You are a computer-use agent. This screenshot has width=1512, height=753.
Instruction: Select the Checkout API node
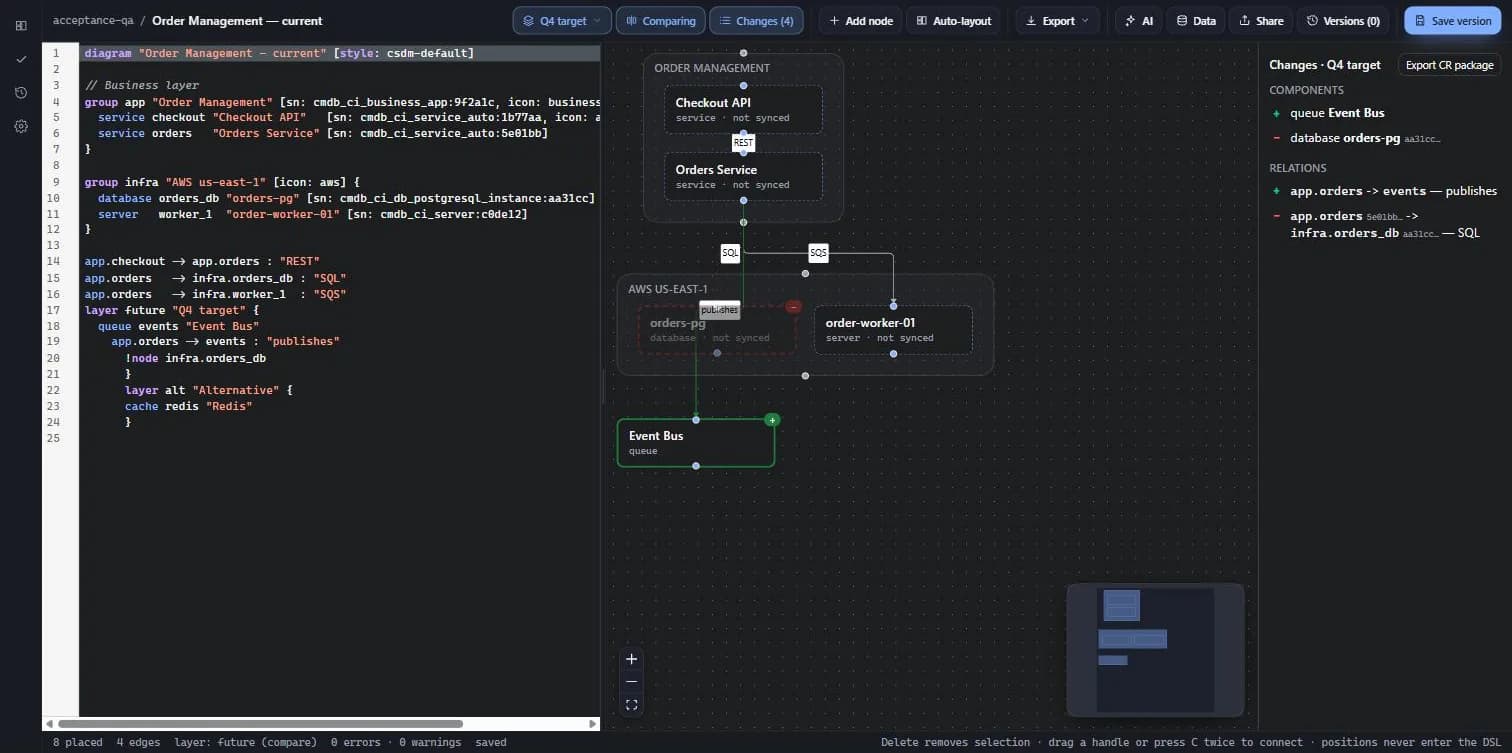pyautogui.click(x=743, y=109)
